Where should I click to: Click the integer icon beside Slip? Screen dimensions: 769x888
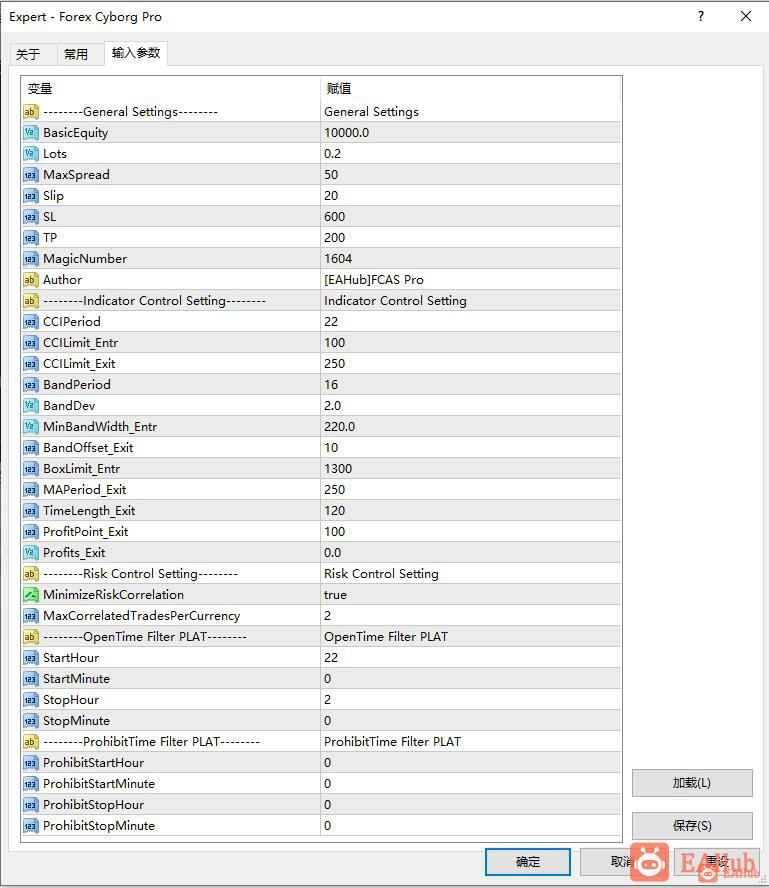pos(31,195)
